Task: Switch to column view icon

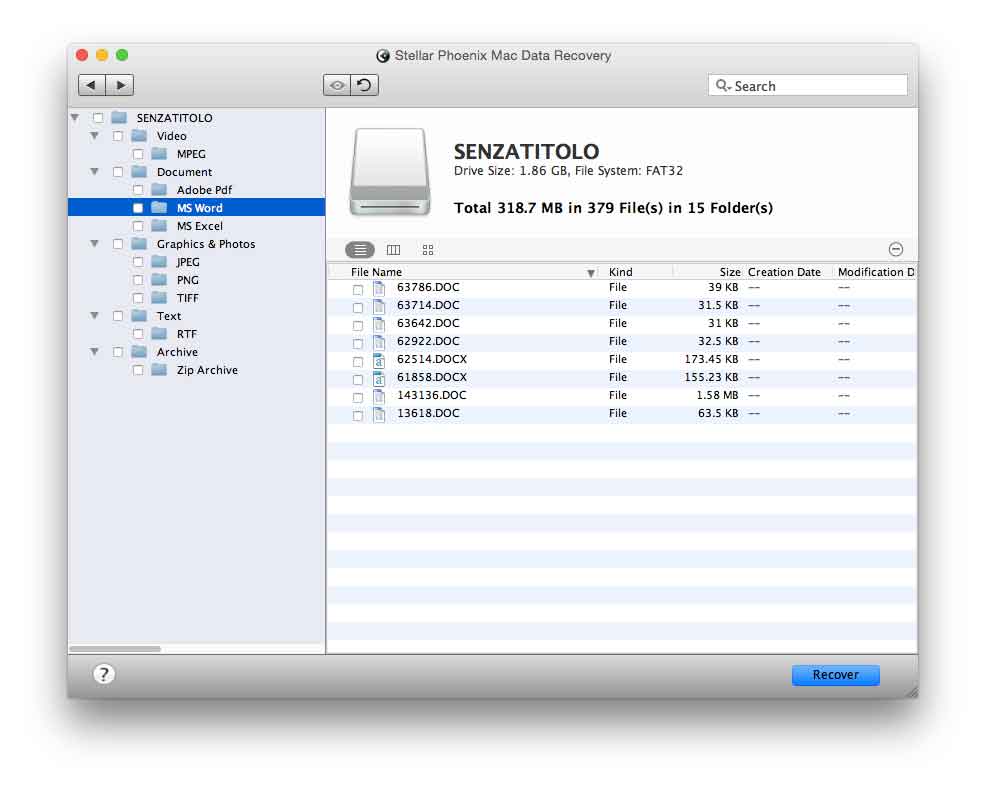Action: tap(394, 250)
